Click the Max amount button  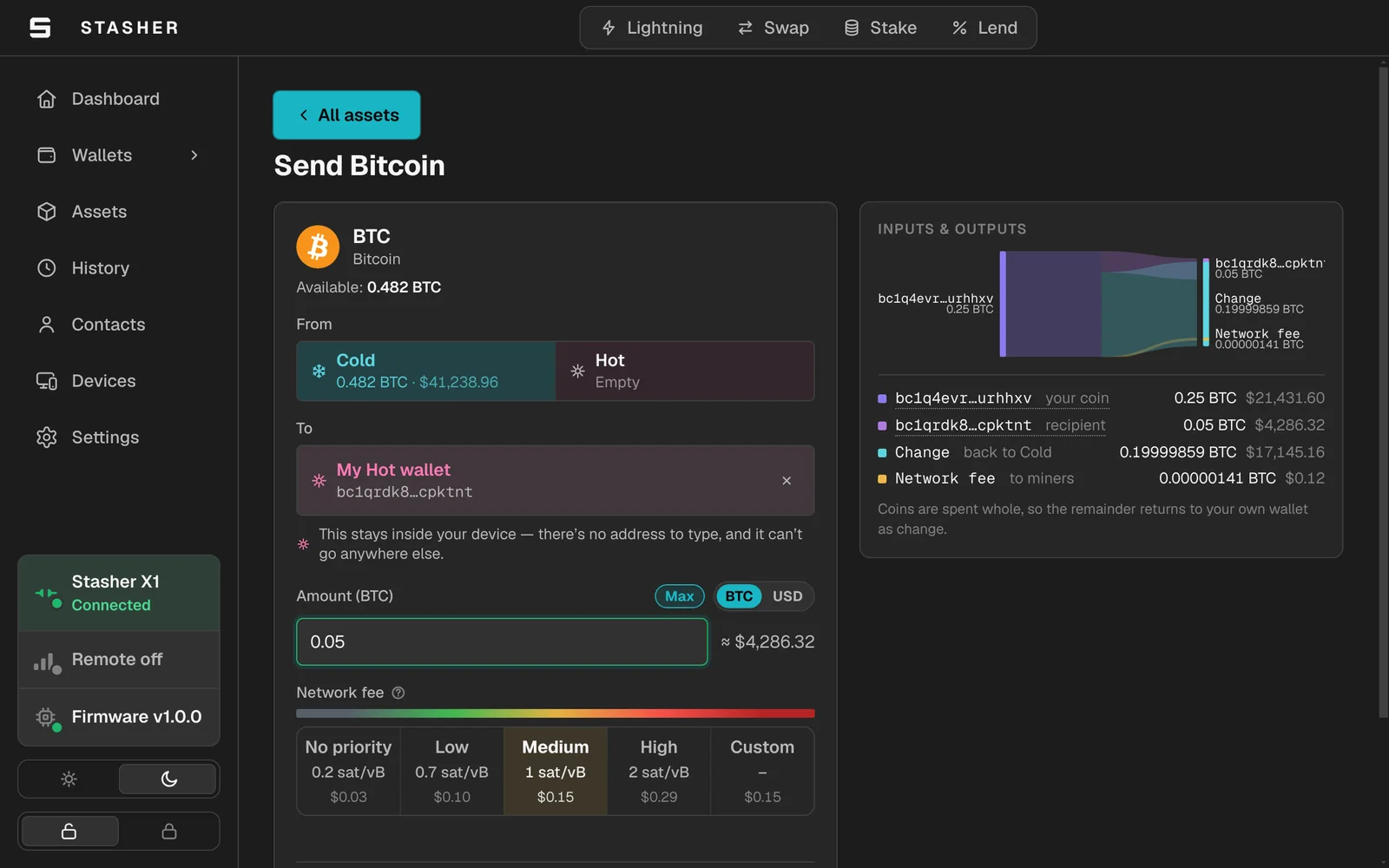point(680,596)
